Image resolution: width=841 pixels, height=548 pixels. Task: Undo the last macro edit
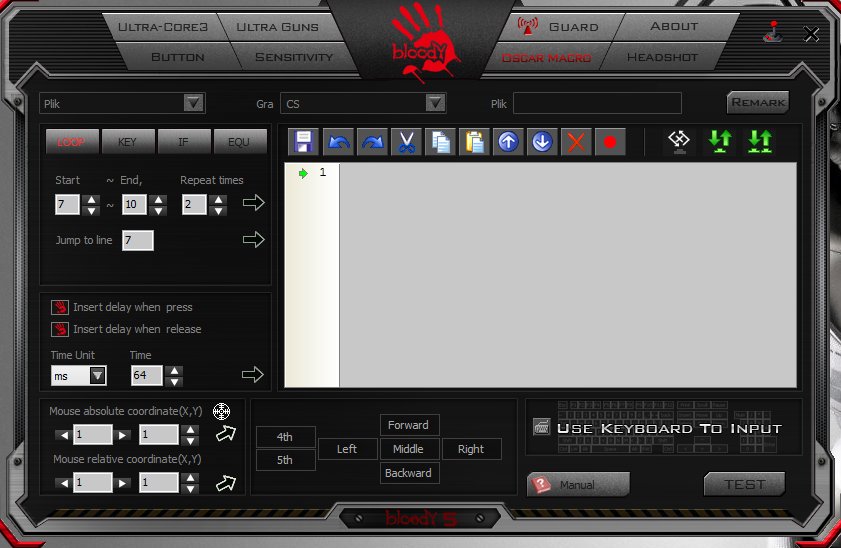(338, 142)
